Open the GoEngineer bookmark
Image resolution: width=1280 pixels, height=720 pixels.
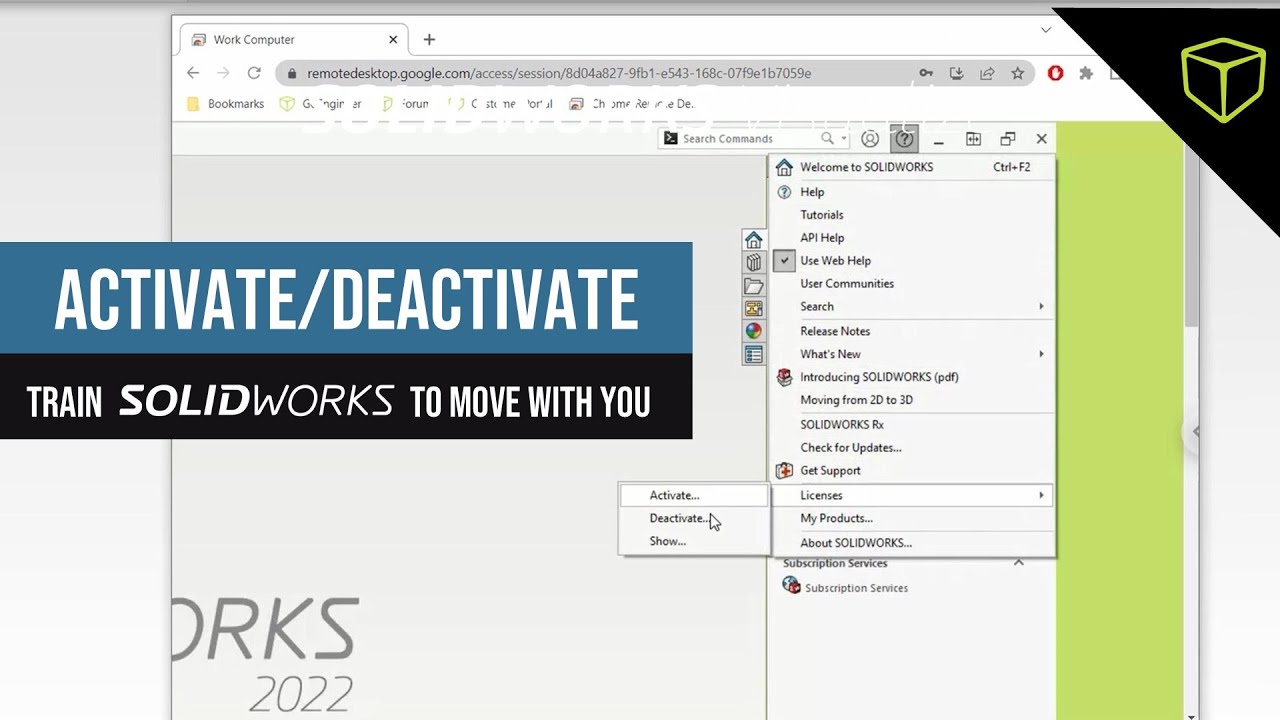point(321,104)
